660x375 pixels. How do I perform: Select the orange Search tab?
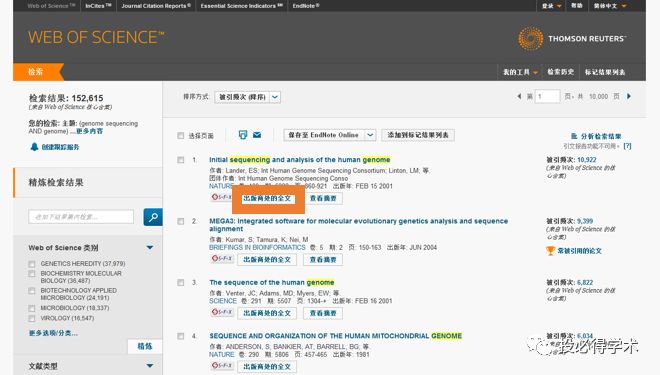coord(37,72)
